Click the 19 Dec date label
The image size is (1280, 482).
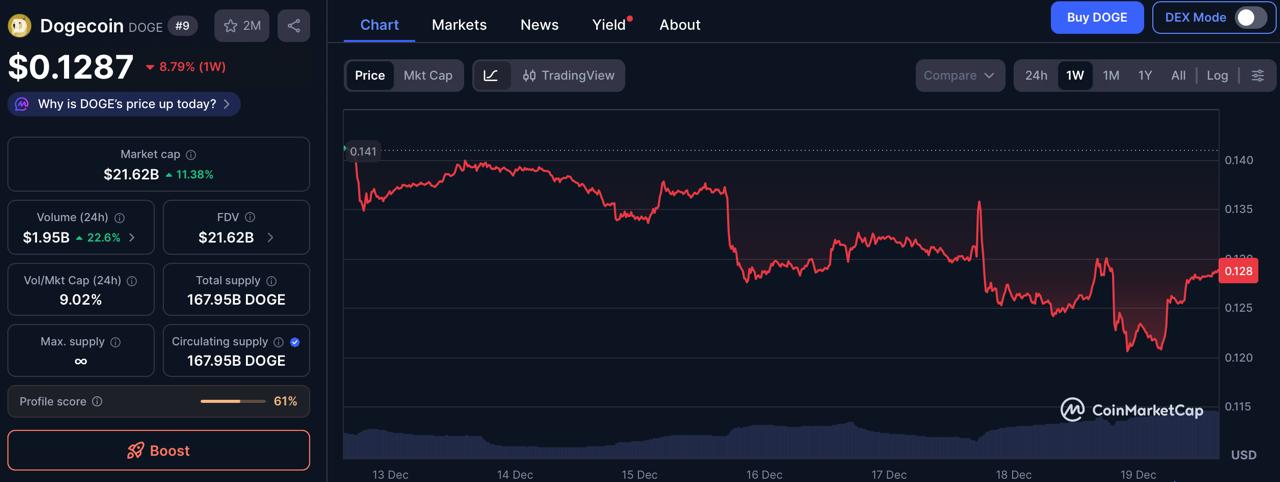pyautogui.click(x=1138, y=474)
